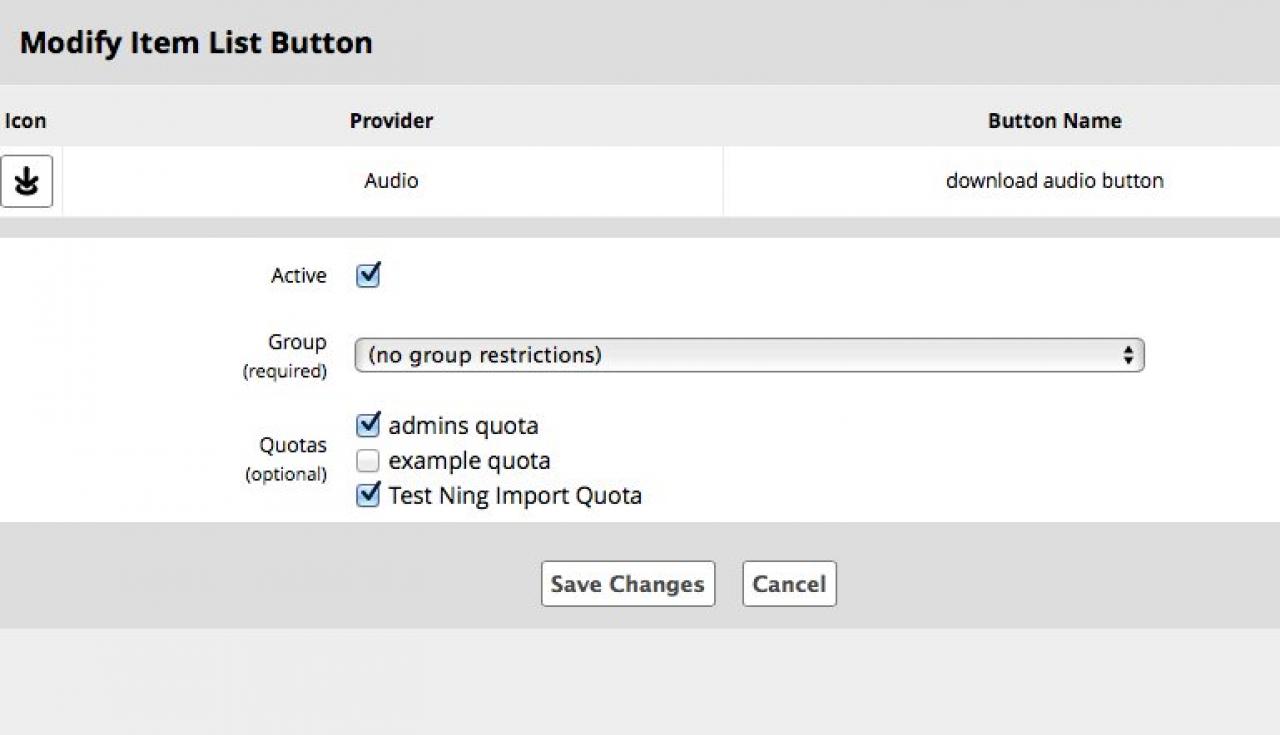This screenshot has width=1280, height=735.
Task: Enable the example quota checkbox
Action: tap(368, 461)
